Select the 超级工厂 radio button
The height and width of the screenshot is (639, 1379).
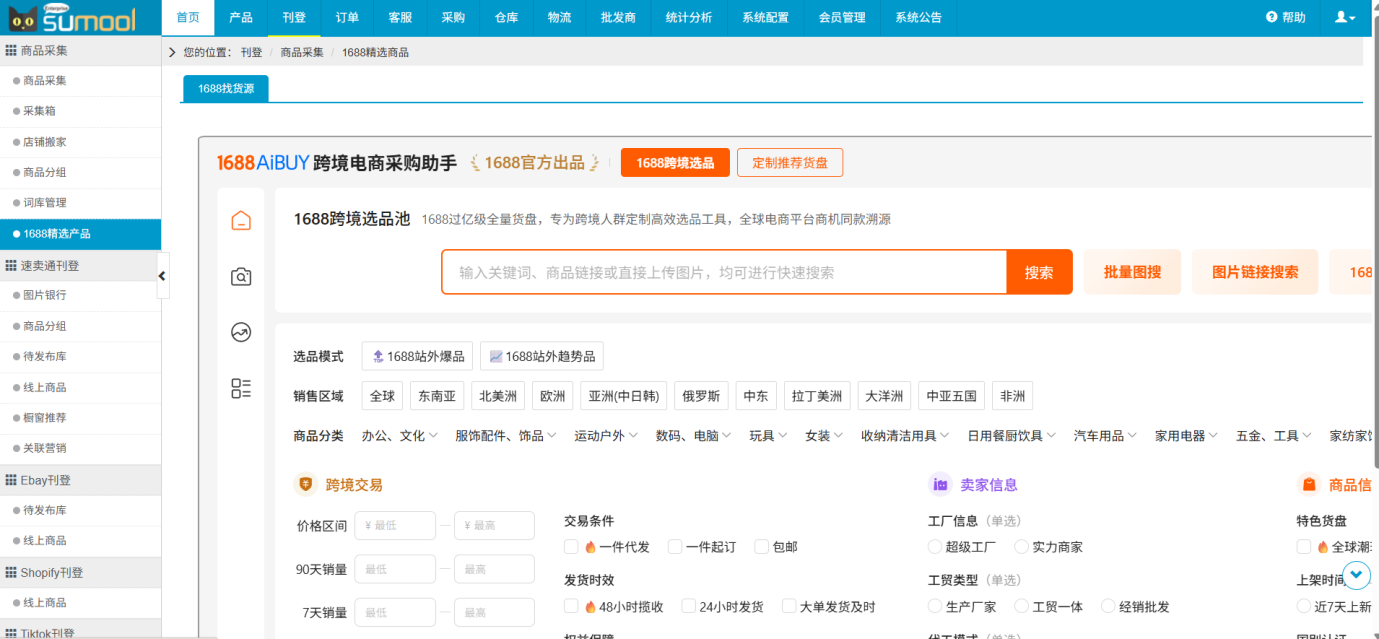coord(934,547)
